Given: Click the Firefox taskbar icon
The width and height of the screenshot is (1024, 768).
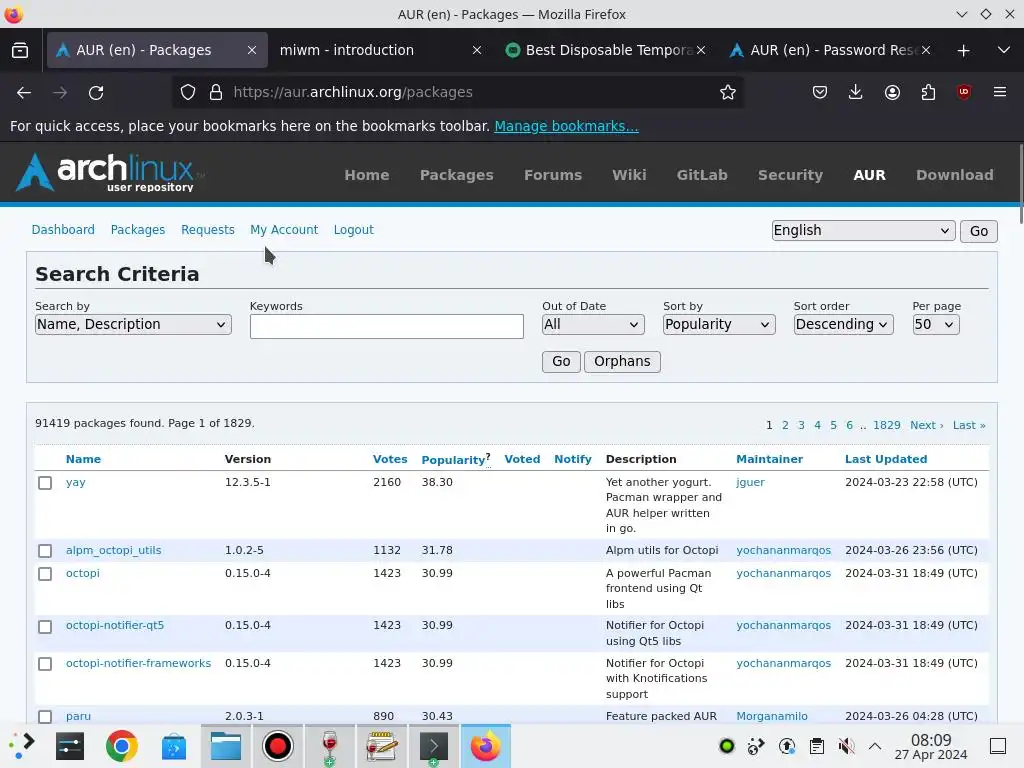Looking at the screenshot, I should [486, 746].
